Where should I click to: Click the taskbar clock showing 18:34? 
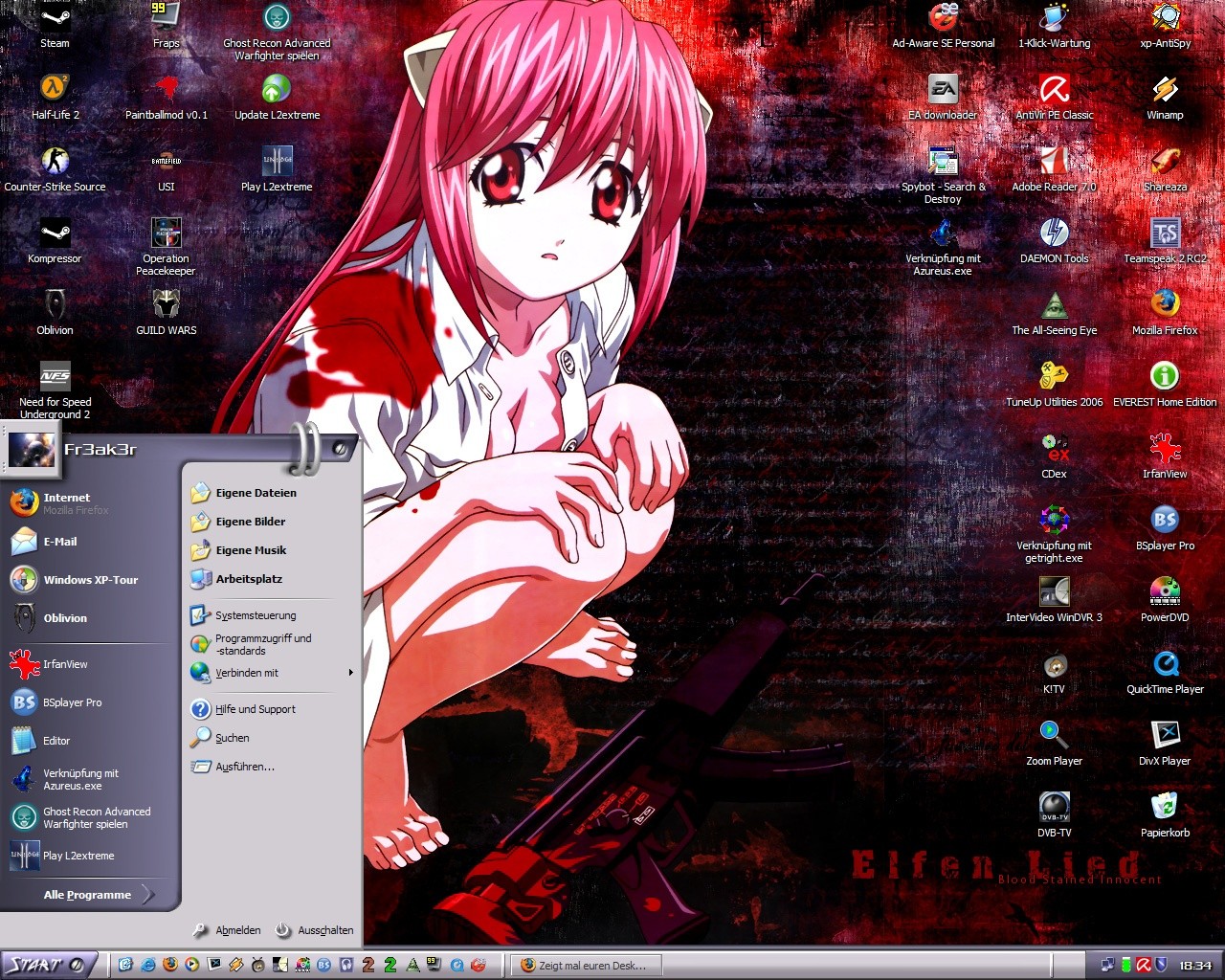click(x=1195, y=966)
